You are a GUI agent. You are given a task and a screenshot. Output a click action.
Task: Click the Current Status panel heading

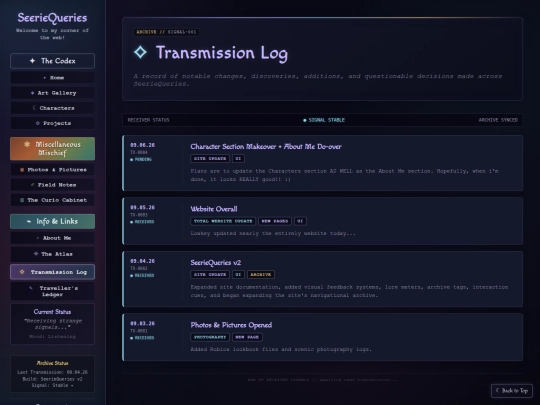[52, 312]
